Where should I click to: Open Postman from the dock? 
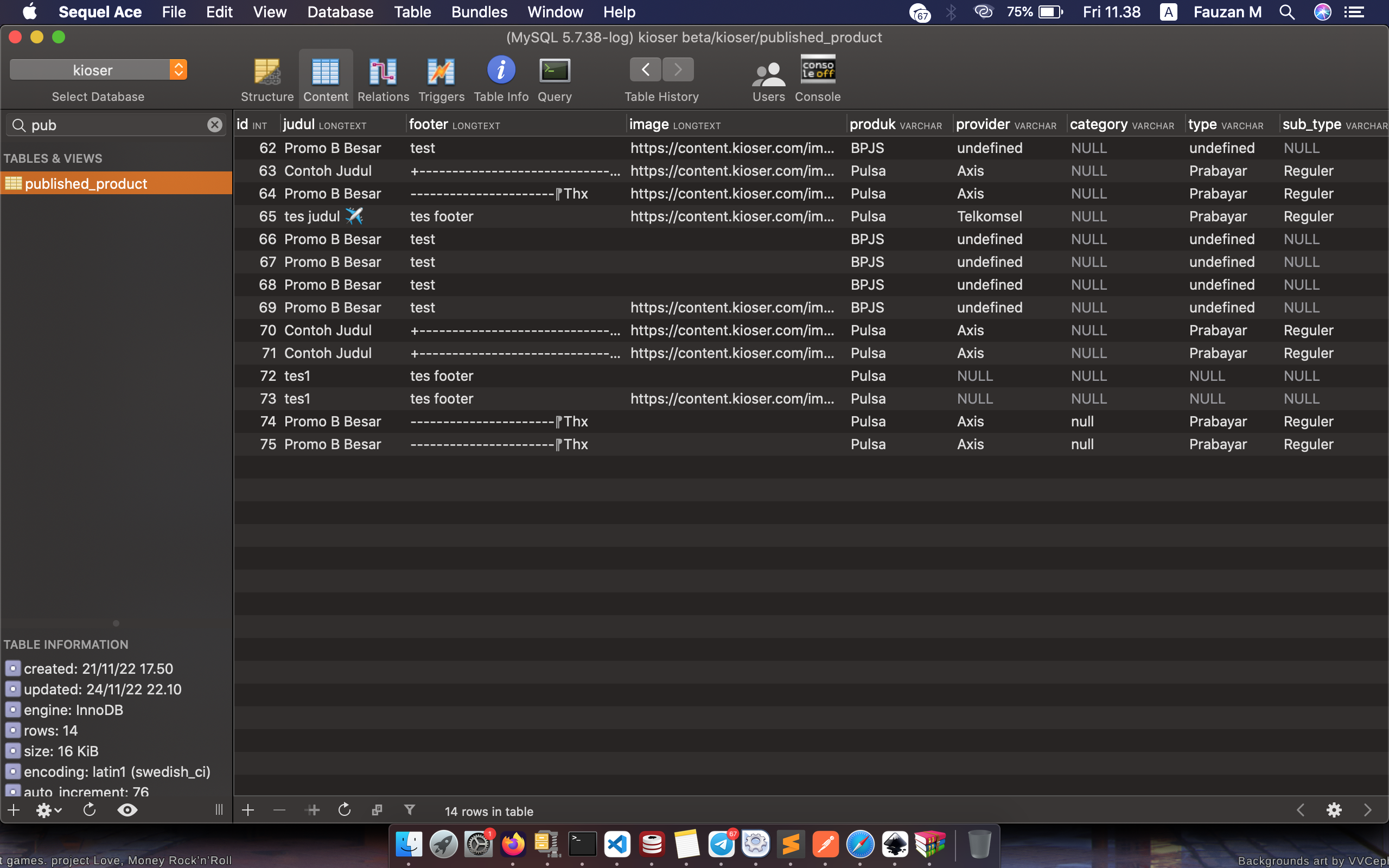pyautogui.click(x=825, y=844)
